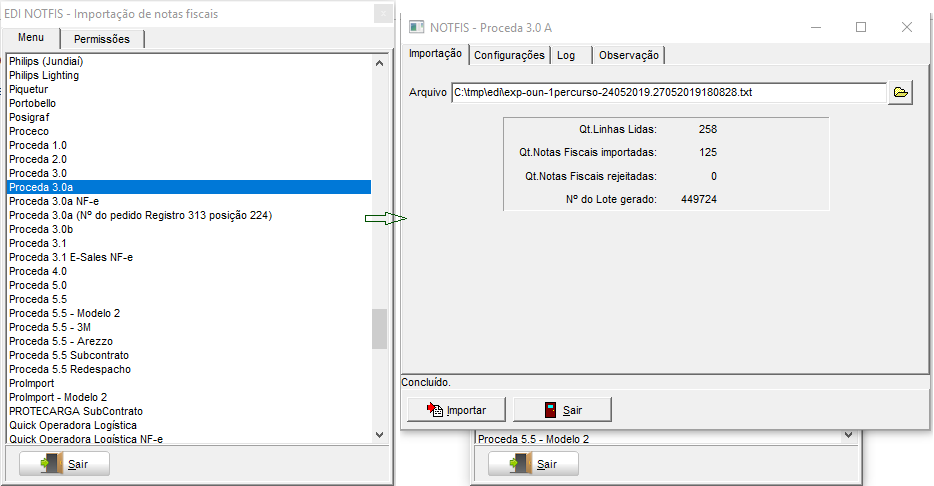Select Philips (Jundiaí) in the list
934x486 pixels.
[x=189, y=61]
